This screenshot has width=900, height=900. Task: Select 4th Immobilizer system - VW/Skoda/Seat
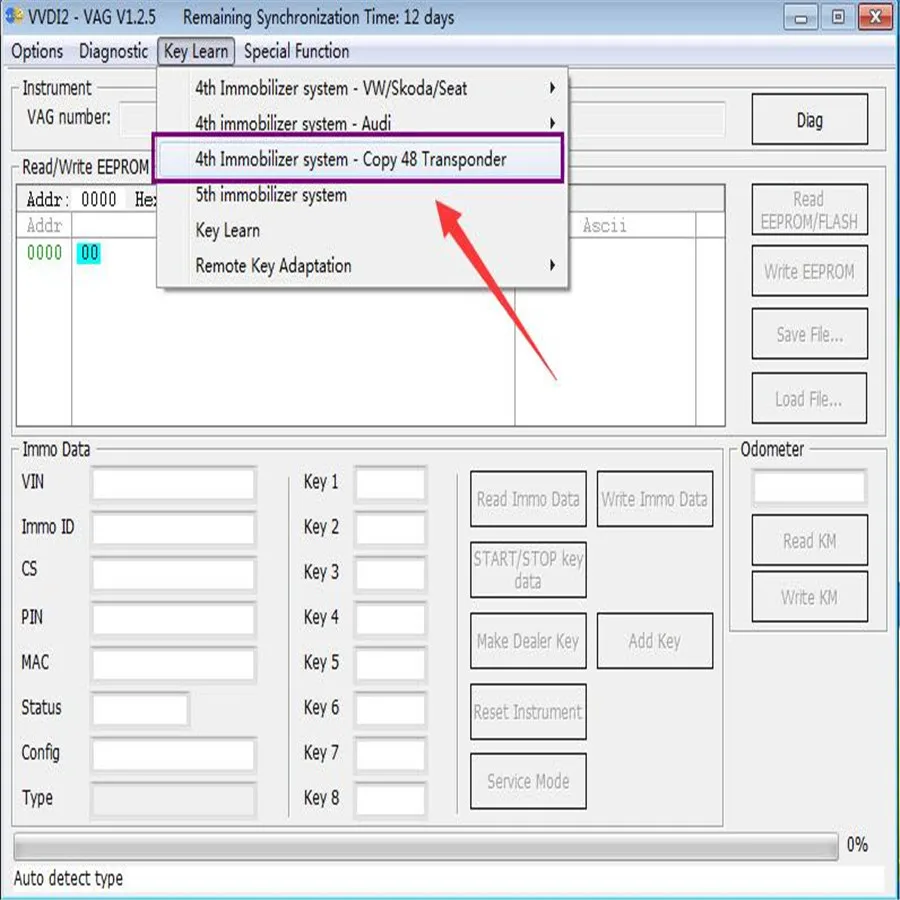click(363, 88)
